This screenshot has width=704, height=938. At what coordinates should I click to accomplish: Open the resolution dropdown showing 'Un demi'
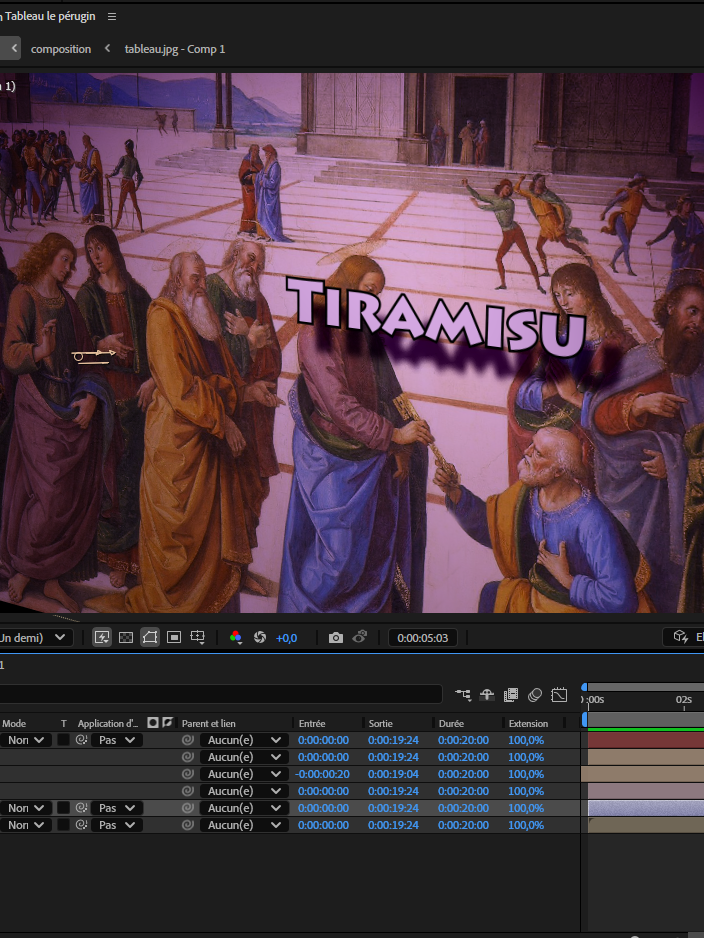tap(35, 637)
